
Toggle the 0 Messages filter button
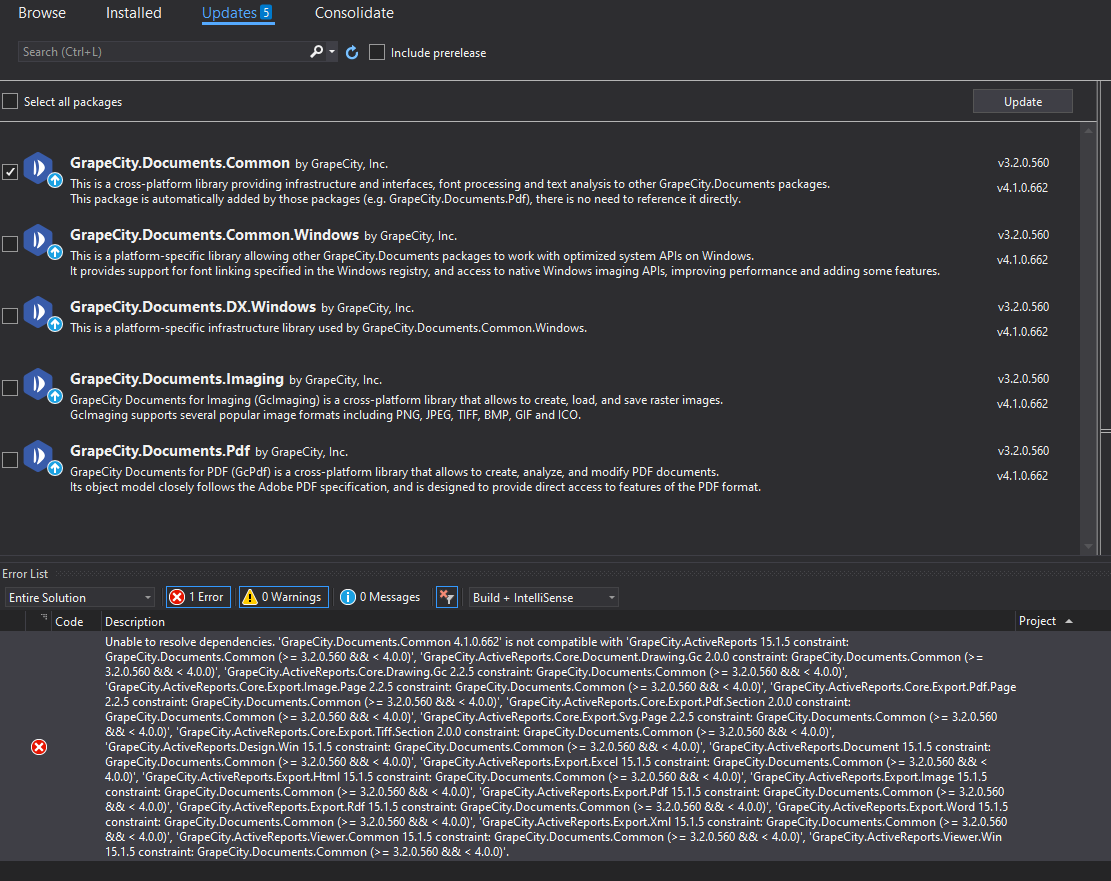coord(380,597)
